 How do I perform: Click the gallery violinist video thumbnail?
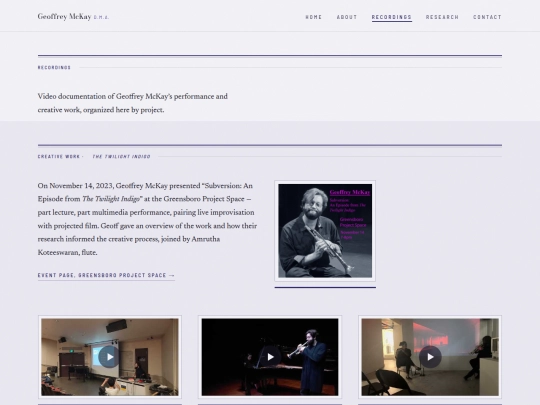coord(430,357)
